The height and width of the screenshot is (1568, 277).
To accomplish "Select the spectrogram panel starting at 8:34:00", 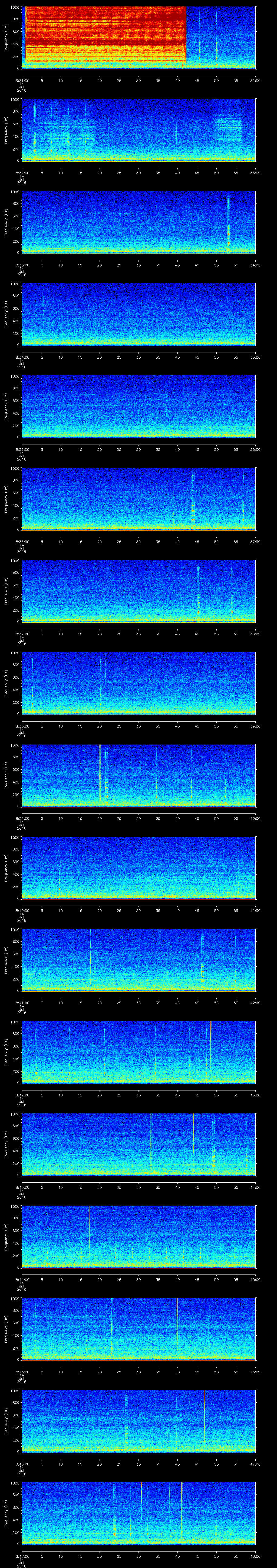I will (139, 314).
